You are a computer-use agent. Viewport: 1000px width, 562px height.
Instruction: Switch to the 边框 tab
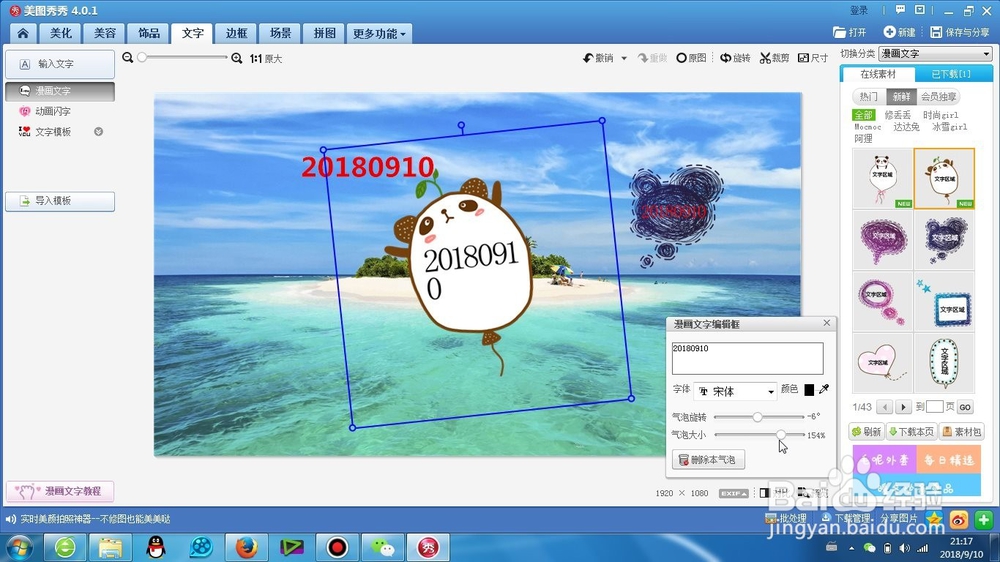click(x=236, y=33)
